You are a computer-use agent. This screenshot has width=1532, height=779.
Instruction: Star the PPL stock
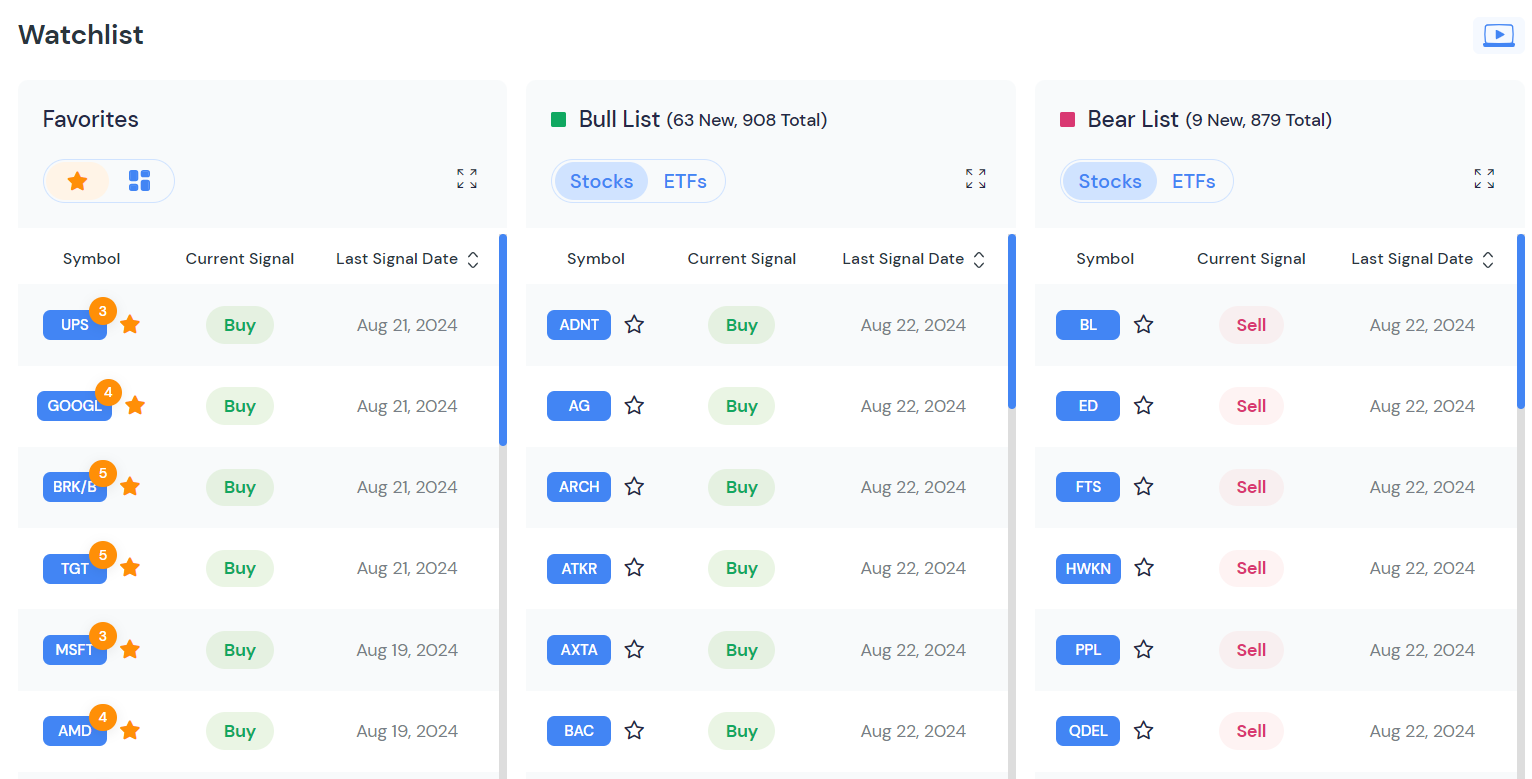(x=1144, y=650)
